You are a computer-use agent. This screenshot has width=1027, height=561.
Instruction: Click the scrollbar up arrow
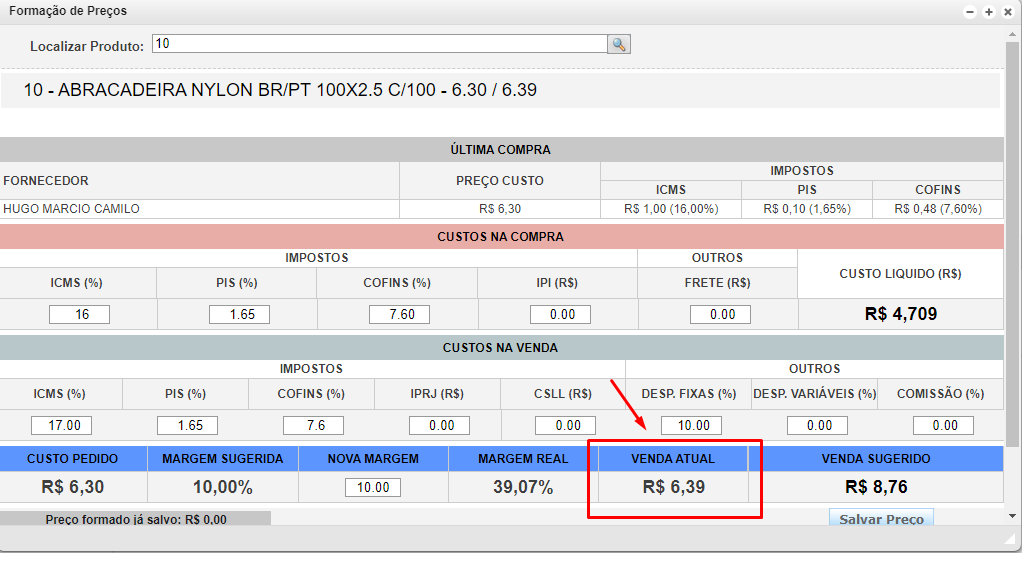click(x=1013, y=32)
